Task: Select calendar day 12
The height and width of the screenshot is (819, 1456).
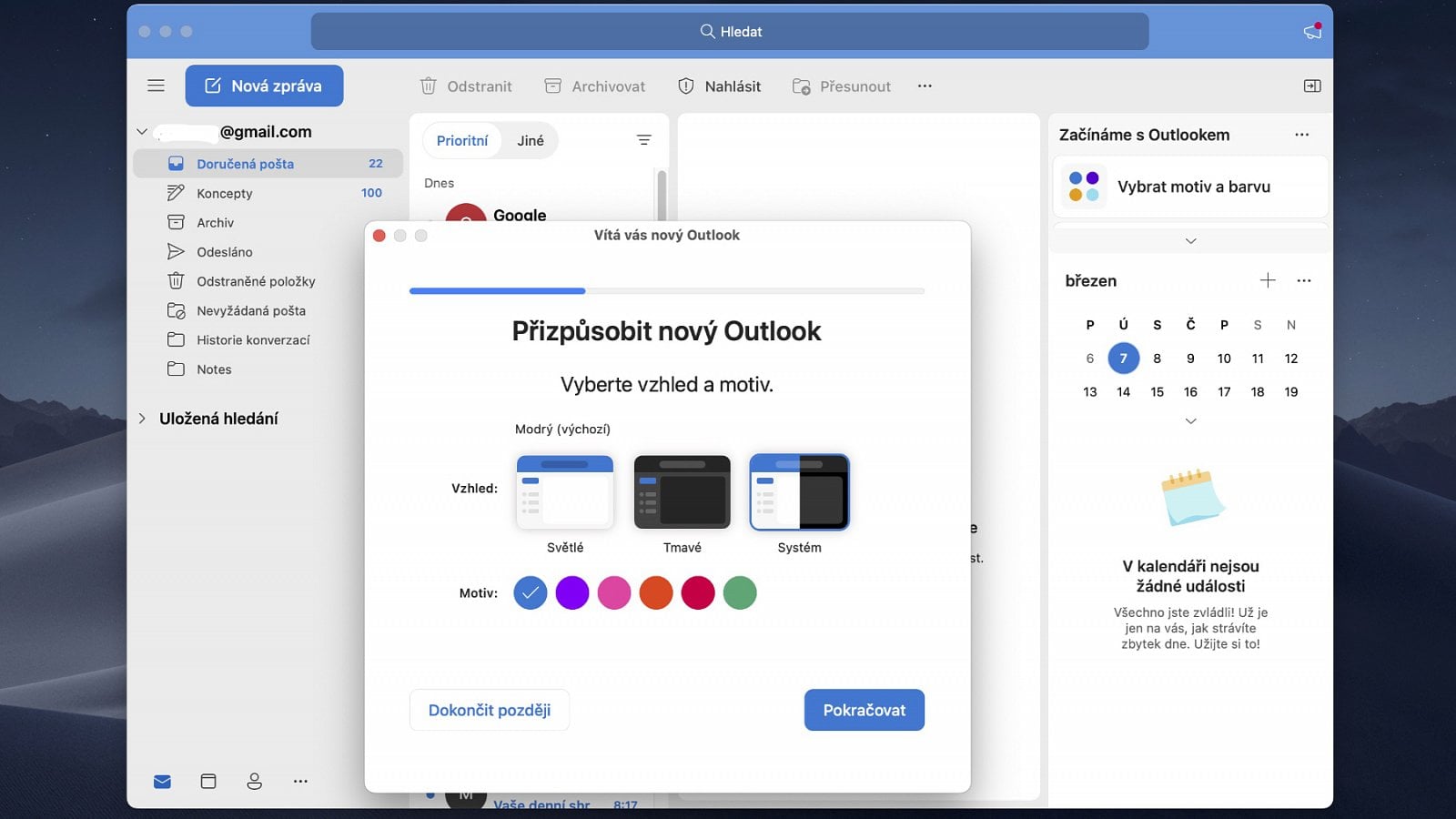Action: pyautogui.click(x=1291, y=359)
